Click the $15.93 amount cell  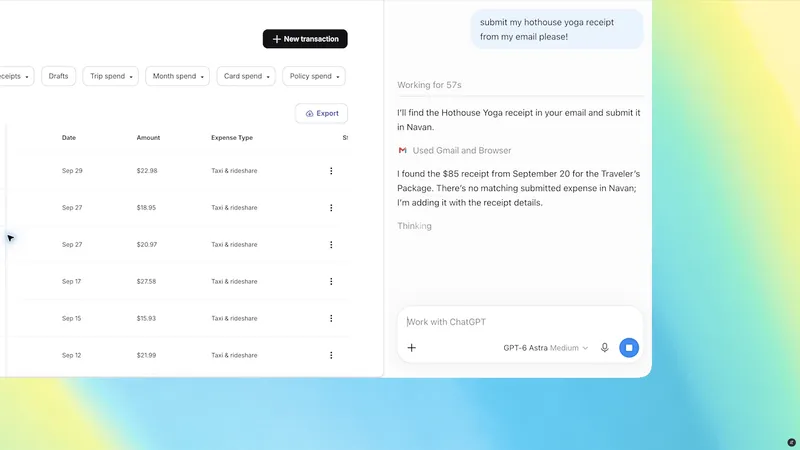[x=146, y=318]
